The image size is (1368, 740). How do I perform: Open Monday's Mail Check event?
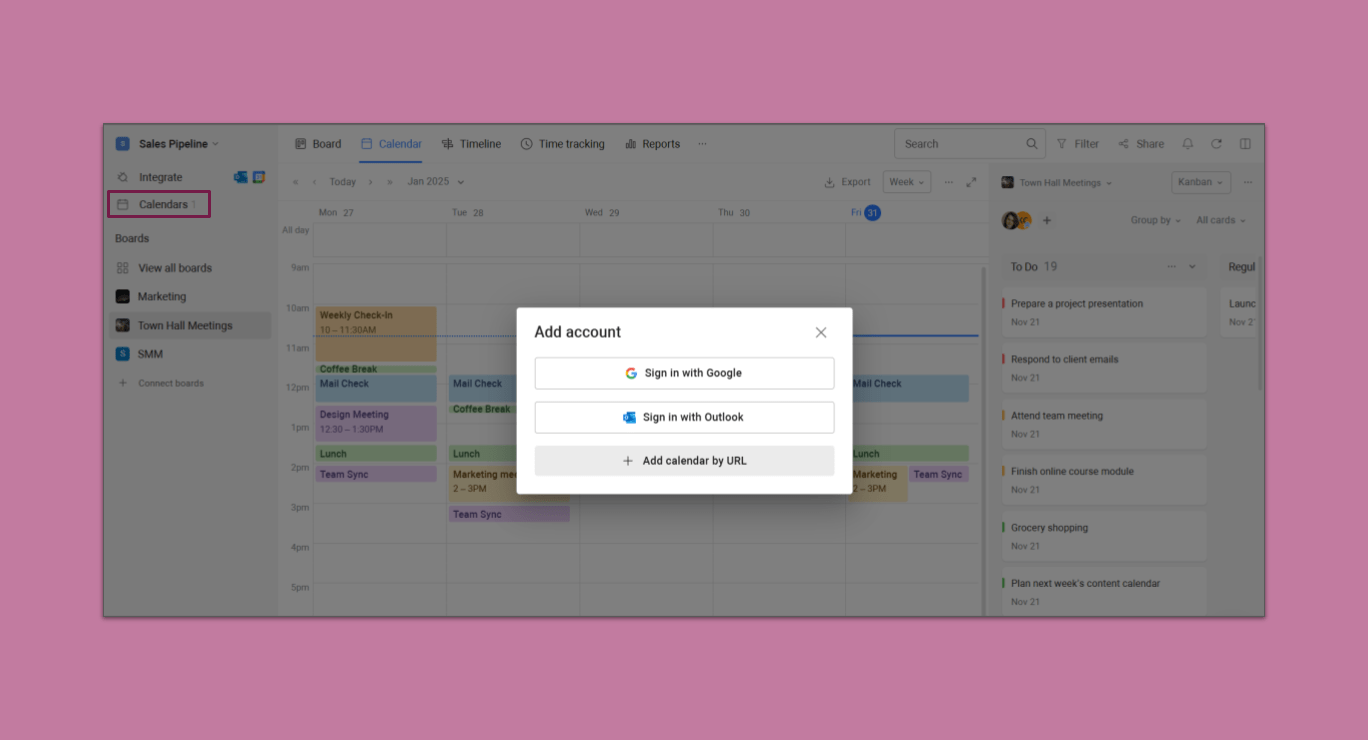tap(376, 388)
